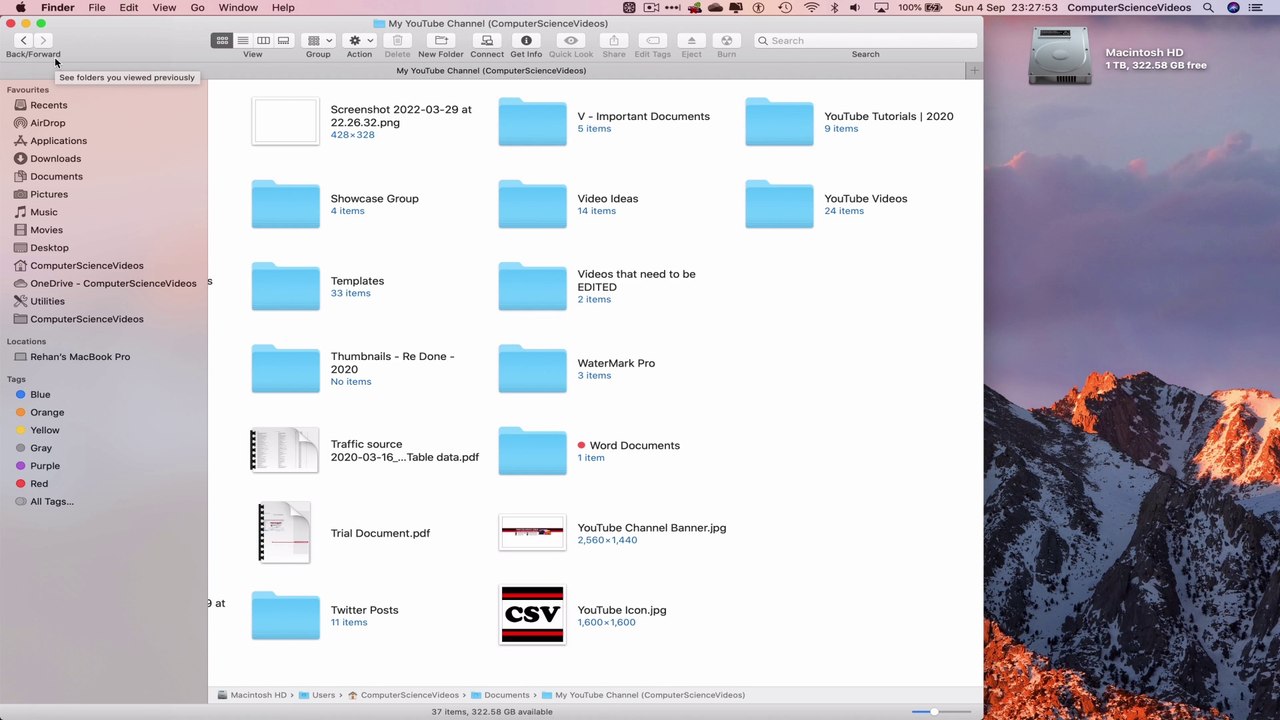Switch Finder to gallery view

click(283, 40)
